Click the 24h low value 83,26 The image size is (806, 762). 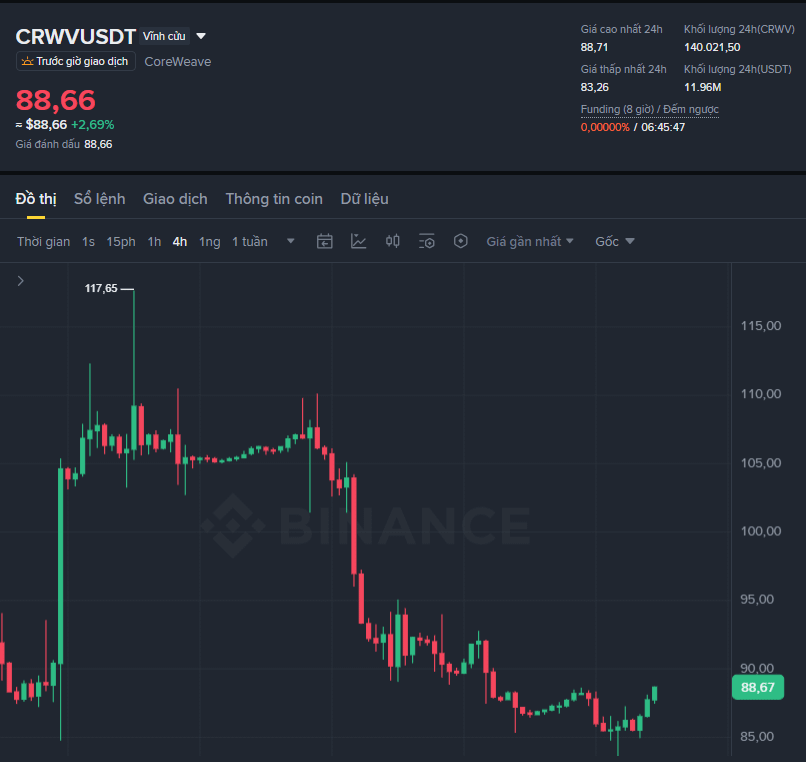point(595,87)
